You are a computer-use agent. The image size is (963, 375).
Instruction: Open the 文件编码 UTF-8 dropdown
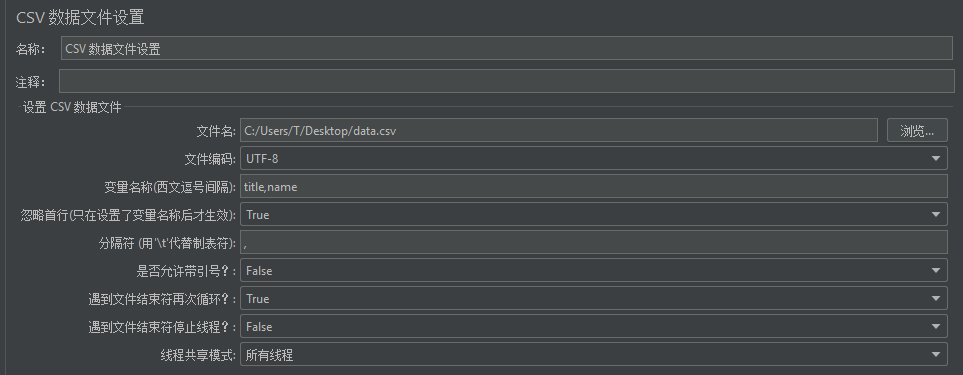(593, 159)
